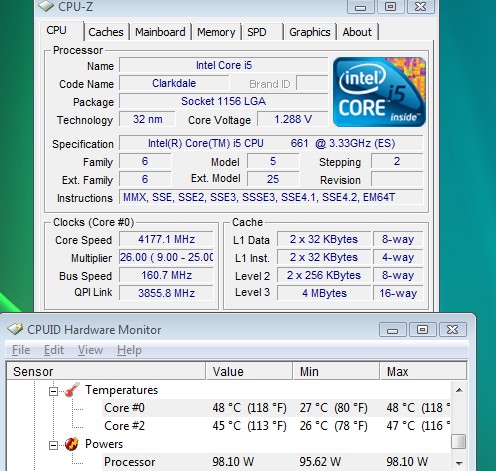Open the Memory tab
Image resolution: width=496 pixels, height=471 pixels.
click(x=216, y=32)
